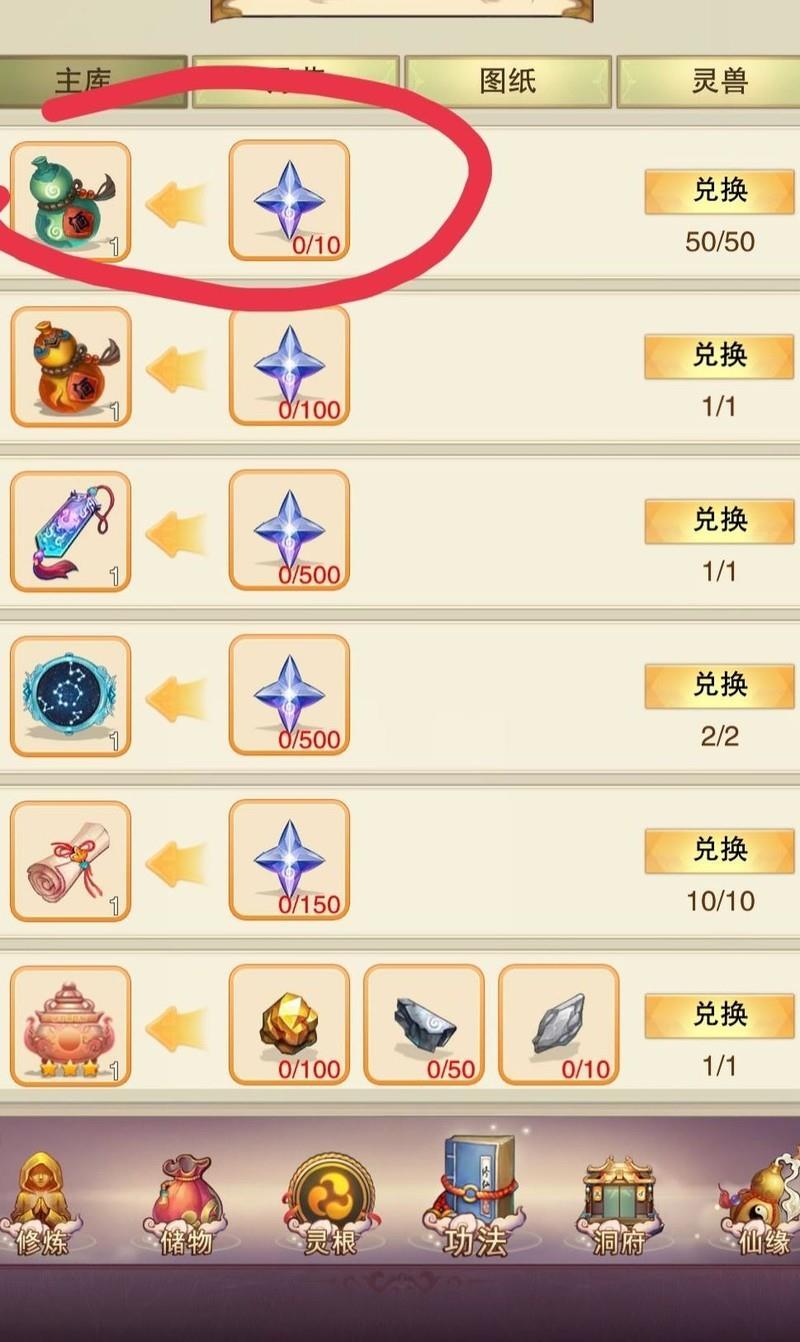Tap the purple talisman pendant icon
Screen dimensions: 800x1342
(70, 531)
